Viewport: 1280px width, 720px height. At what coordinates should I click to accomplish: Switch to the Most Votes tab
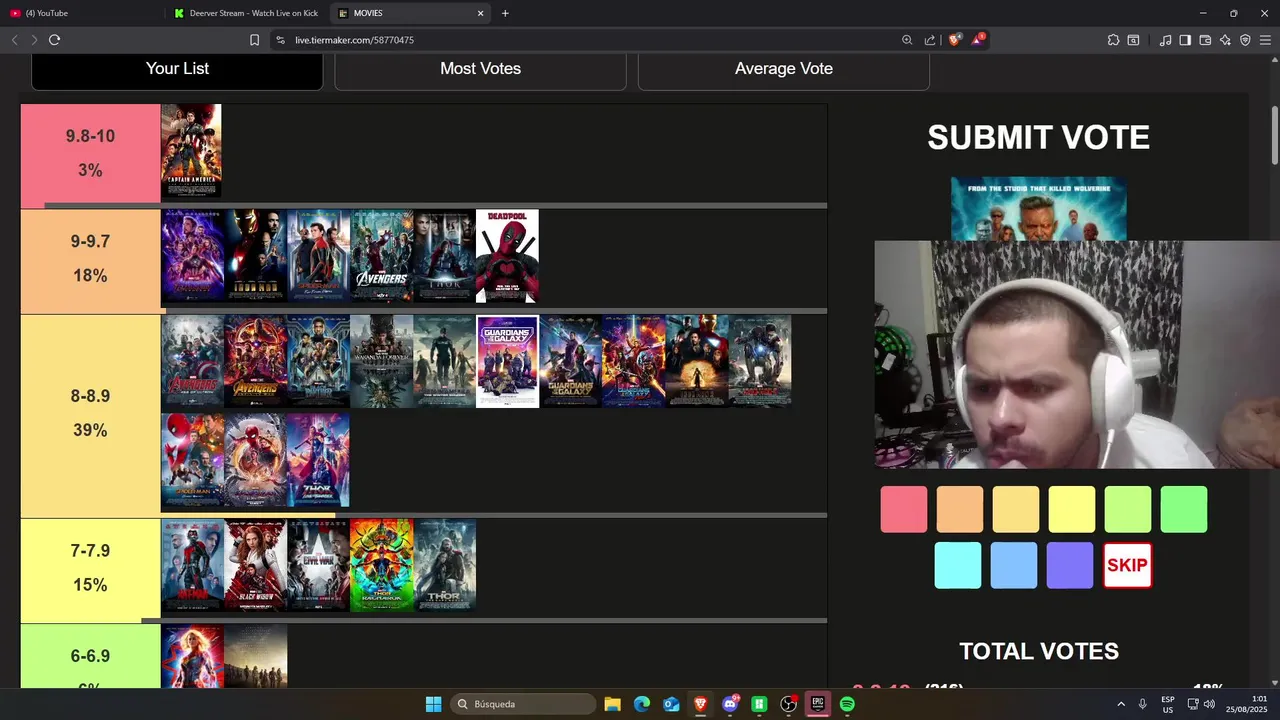click(480, 69)
